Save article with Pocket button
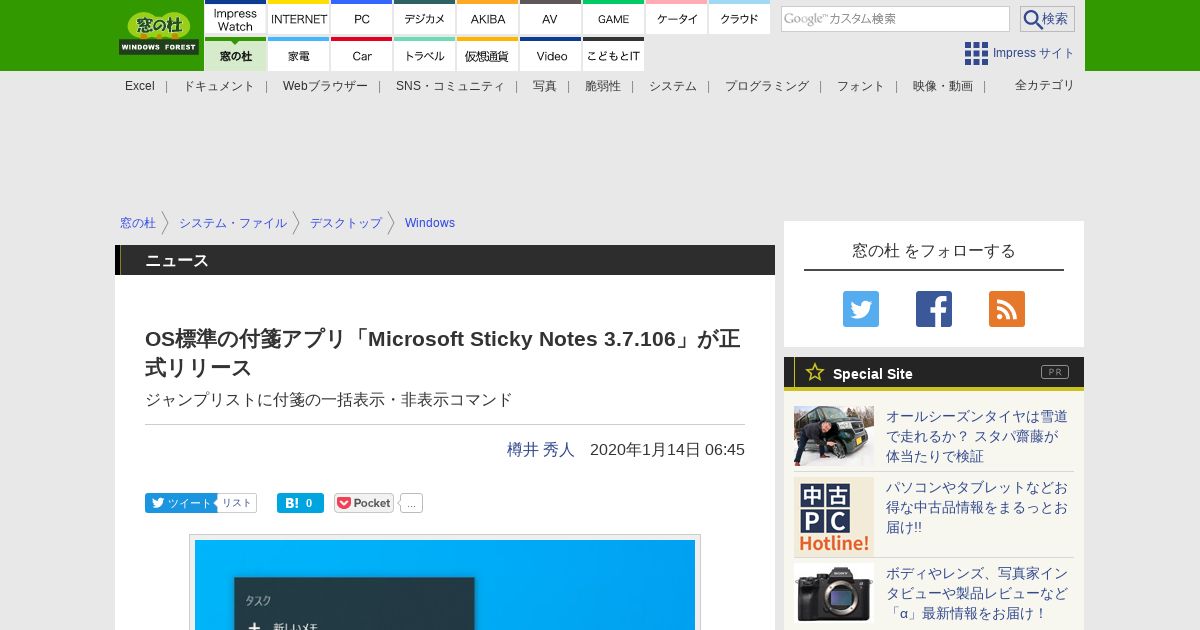Screen dimensions: 1200x630 pyautogui.click(x=364, y=503)
